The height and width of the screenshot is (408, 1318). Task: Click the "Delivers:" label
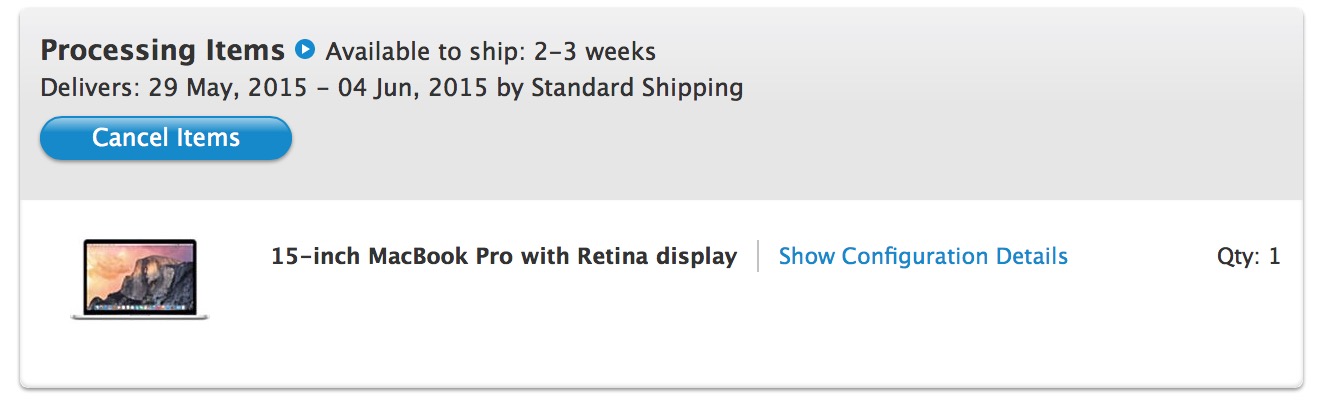[90, 88]
